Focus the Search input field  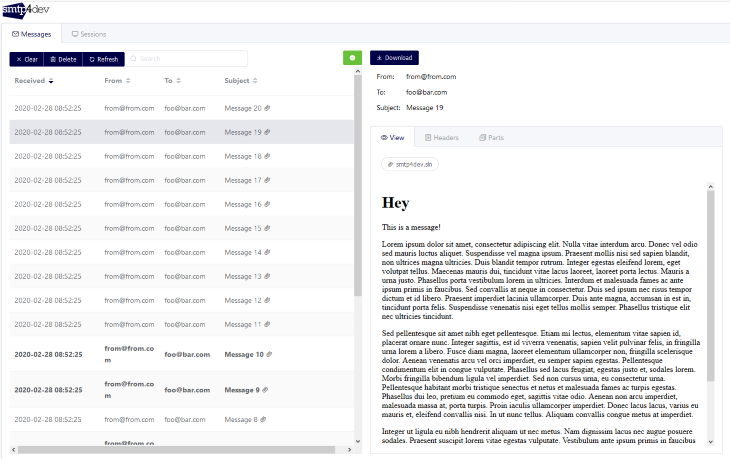pos(187,59)
